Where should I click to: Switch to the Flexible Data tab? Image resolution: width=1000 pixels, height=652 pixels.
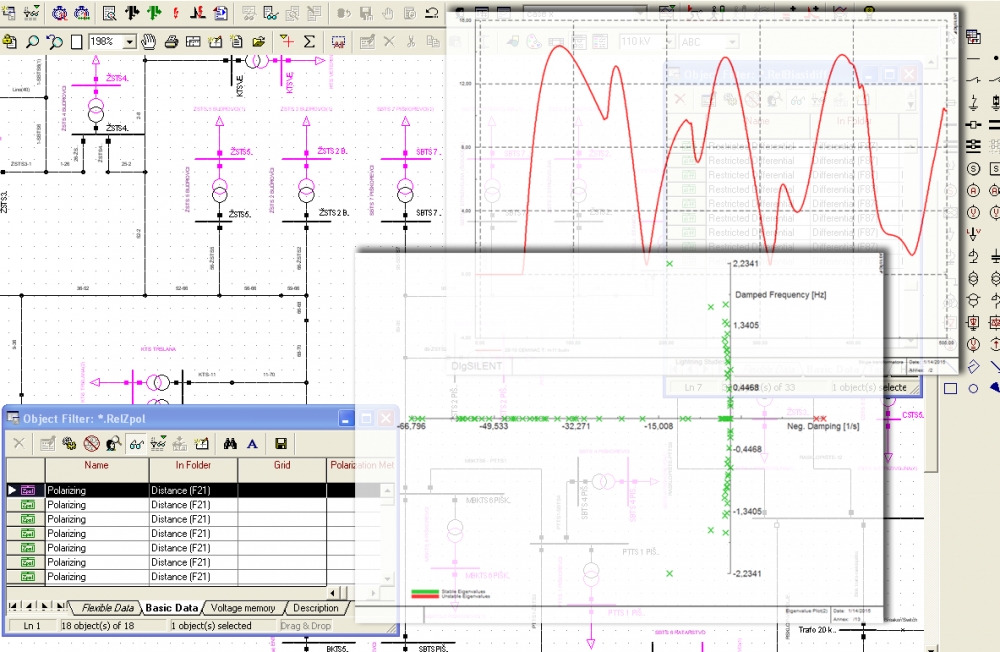point(108,608)
